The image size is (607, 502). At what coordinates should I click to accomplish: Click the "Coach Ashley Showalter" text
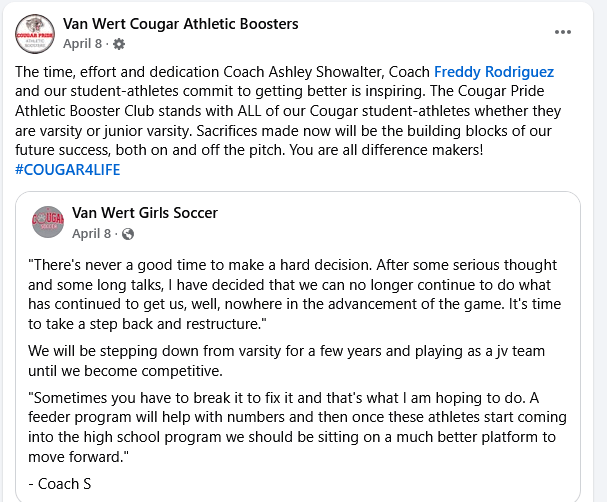coord(264,72)
